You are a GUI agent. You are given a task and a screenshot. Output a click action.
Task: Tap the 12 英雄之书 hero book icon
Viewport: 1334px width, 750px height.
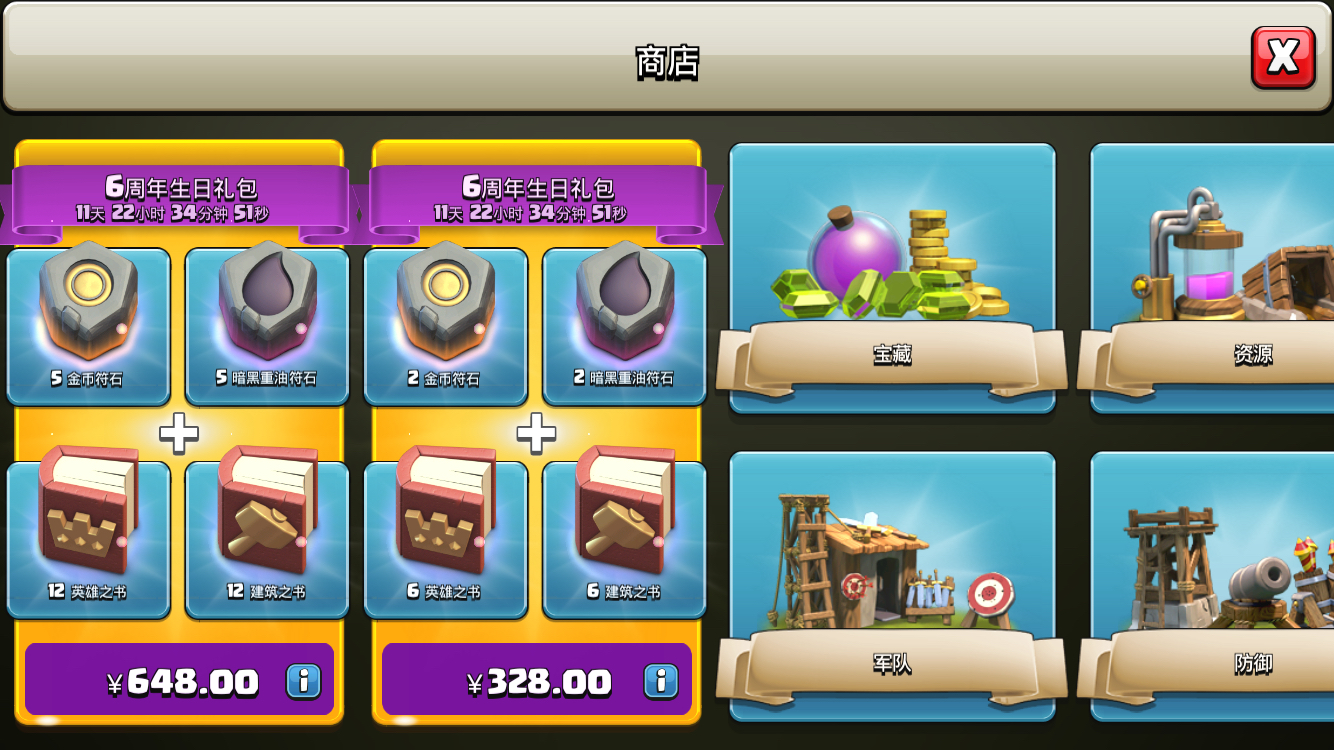tap(88, 539)
